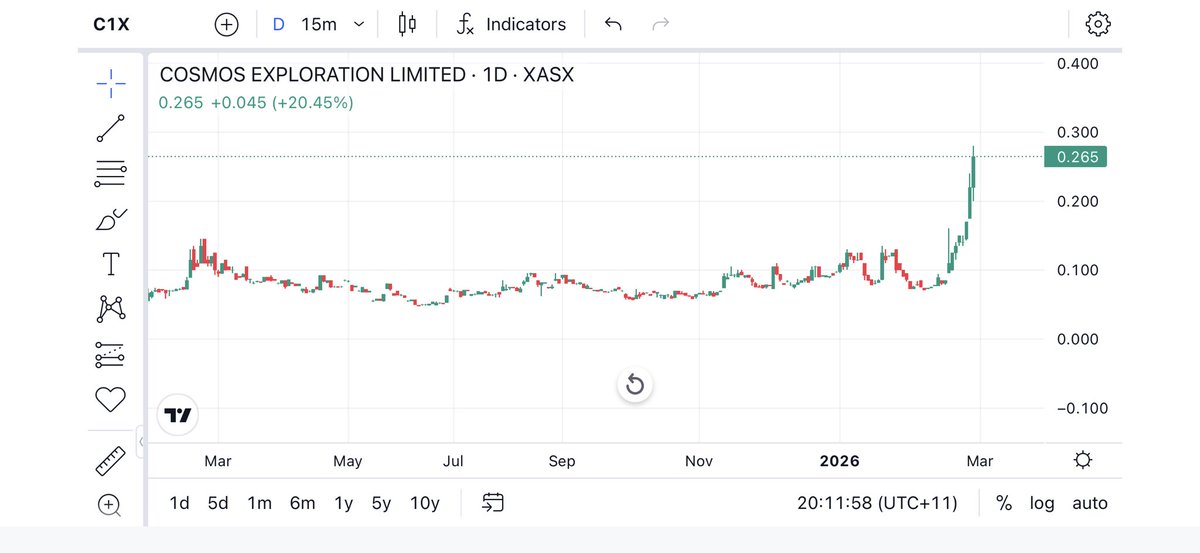Viewport: 1200px width, 553px height.
Task: Open the C1X symbol search
Action: (x=109, y=24)
